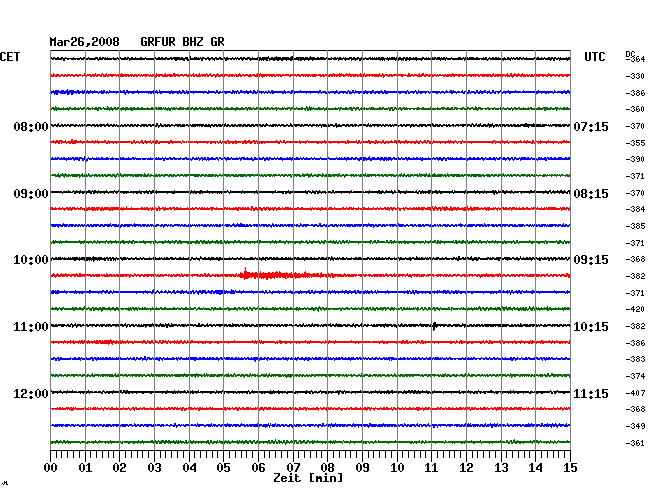650x494 pixels.
Task: Click minute 12 on the time axis
Action: coord(466,468)
